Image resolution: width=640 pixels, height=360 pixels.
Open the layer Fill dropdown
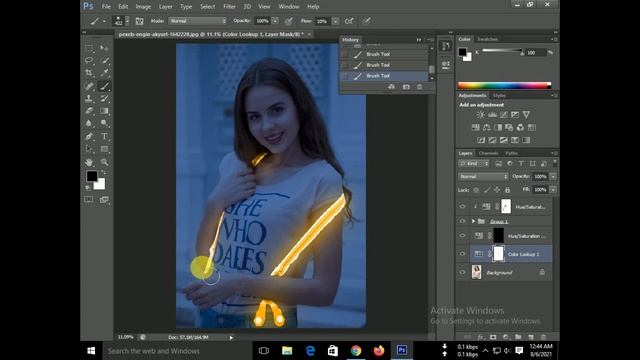click(553, 190)
